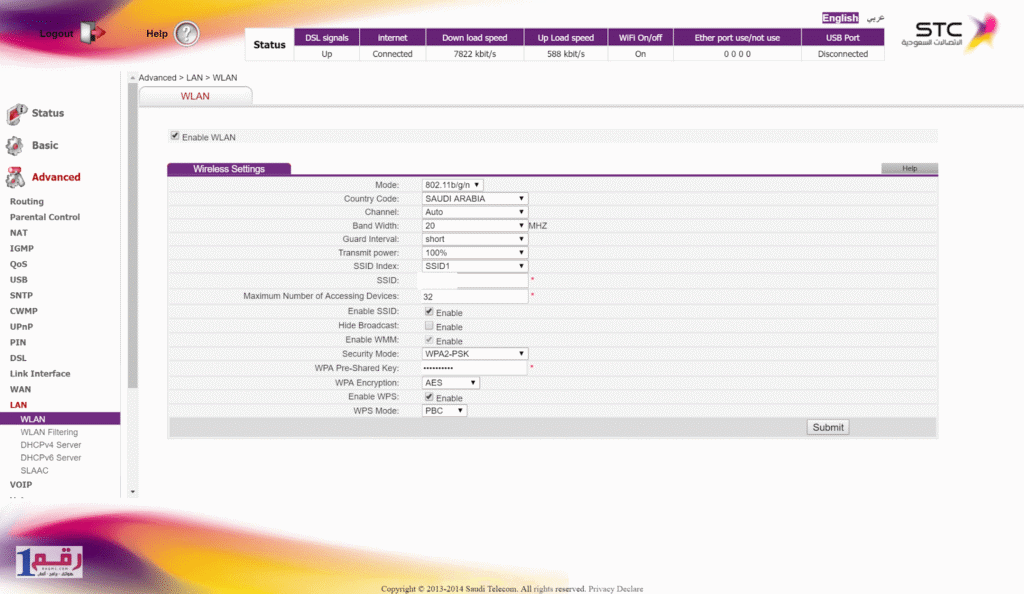Select WLAN Filtering in the sidebar
This screenshot has width=1024, height=594.
coord(51,432)
